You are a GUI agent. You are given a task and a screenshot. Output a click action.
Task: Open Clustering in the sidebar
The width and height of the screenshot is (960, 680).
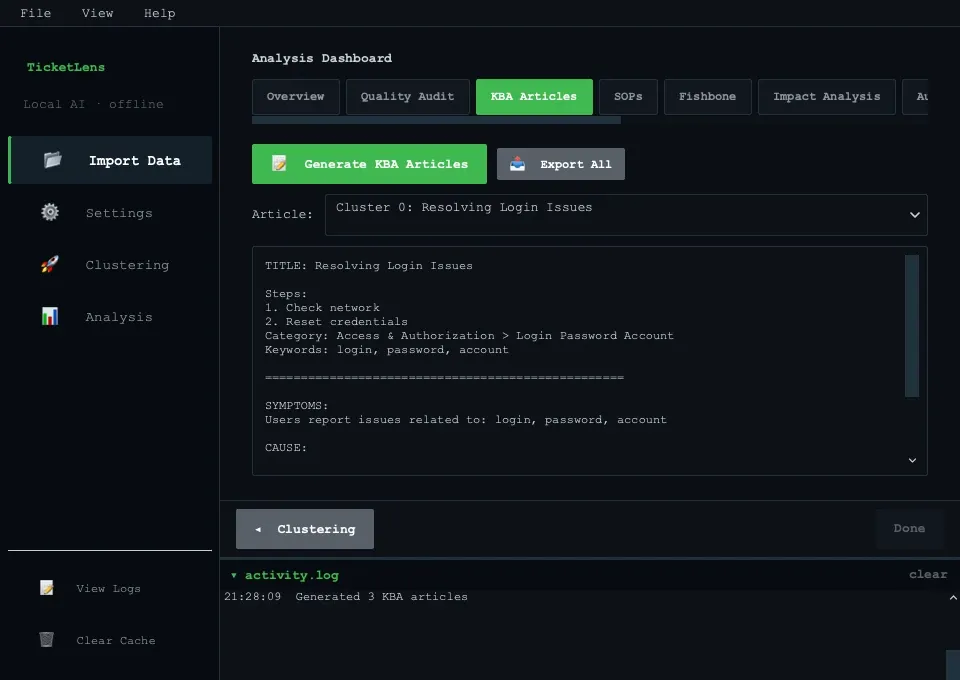110,265
